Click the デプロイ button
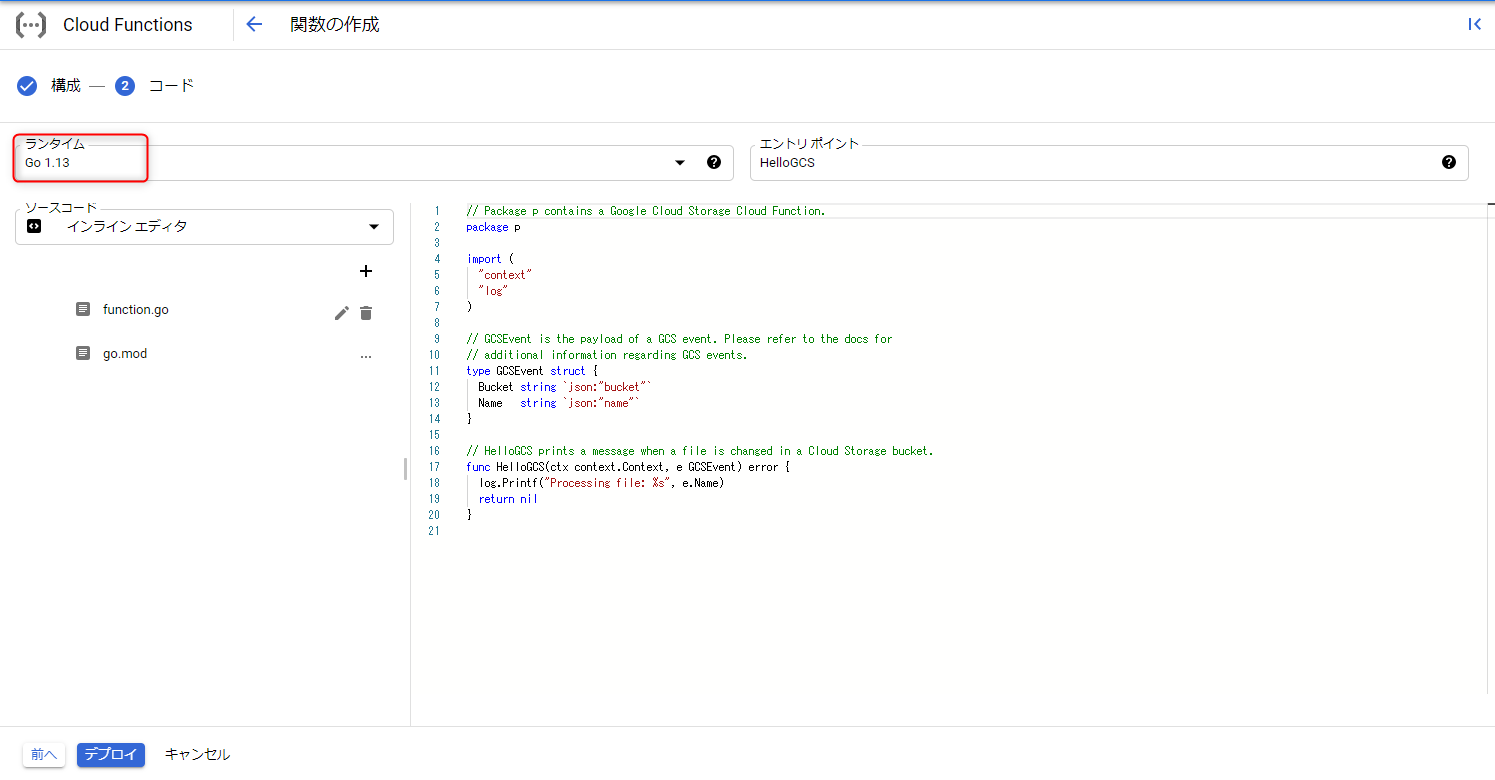The image size is (1495, 780). (x=111, y=755)
